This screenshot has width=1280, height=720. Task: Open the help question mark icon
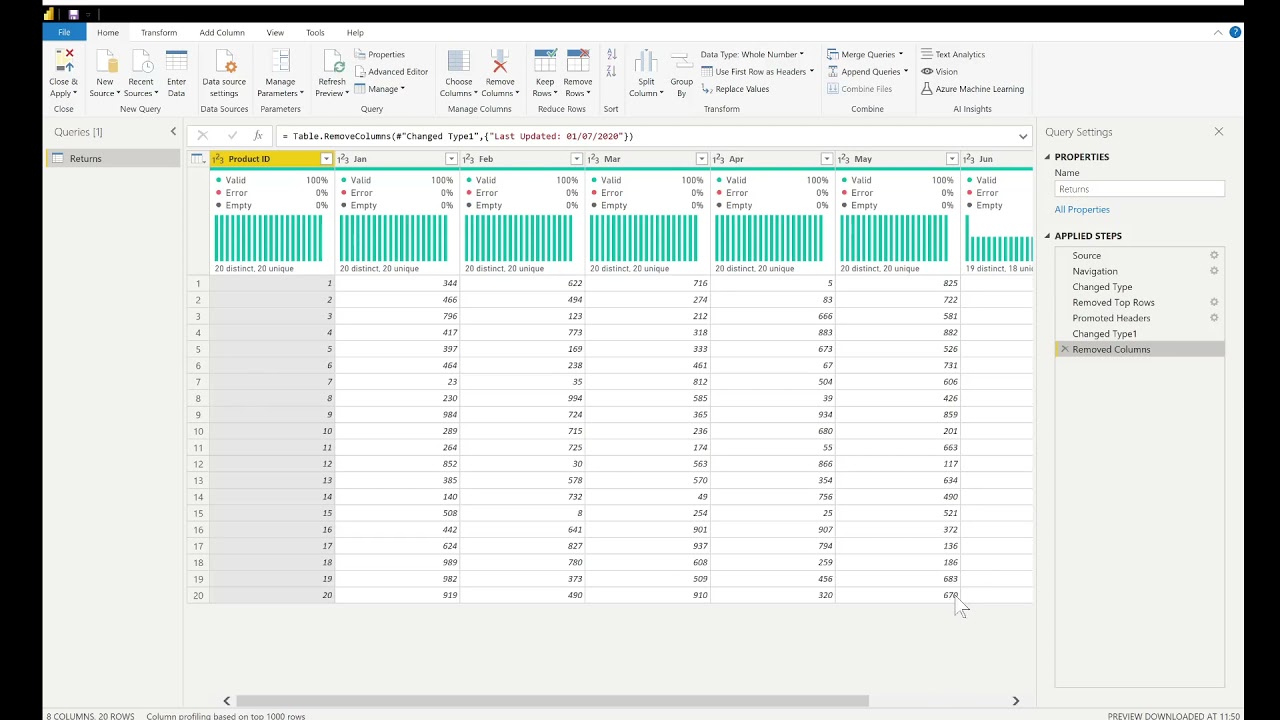[1235, 32]
